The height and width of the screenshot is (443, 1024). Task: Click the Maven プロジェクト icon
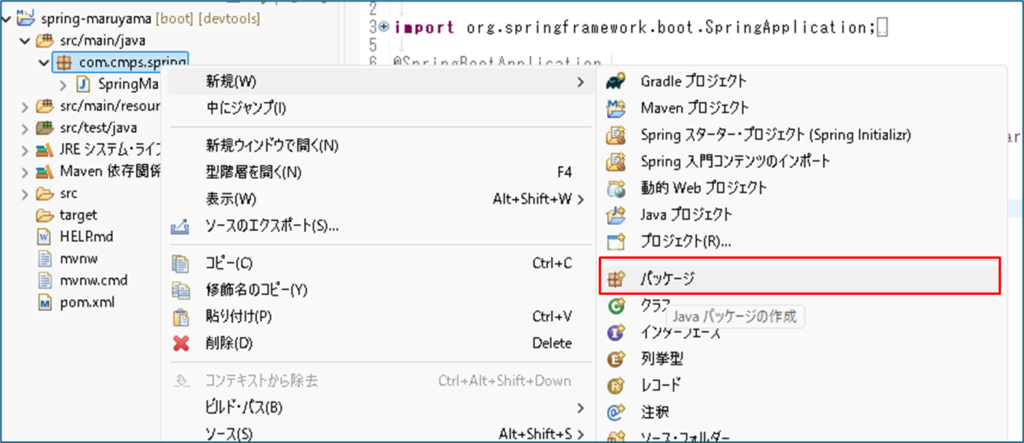click(617, 108)
